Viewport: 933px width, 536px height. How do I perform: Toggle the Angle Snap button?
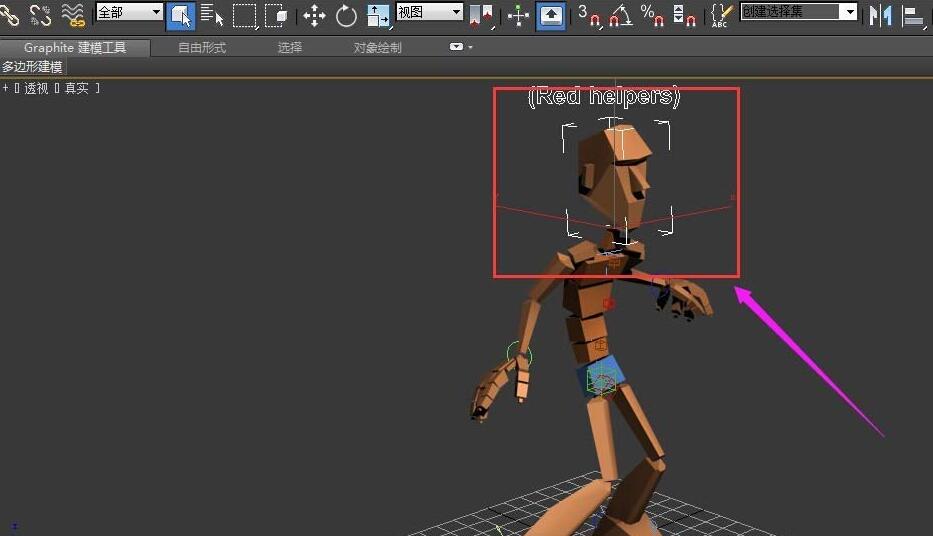pyautogui.click(x=620, y=15)
